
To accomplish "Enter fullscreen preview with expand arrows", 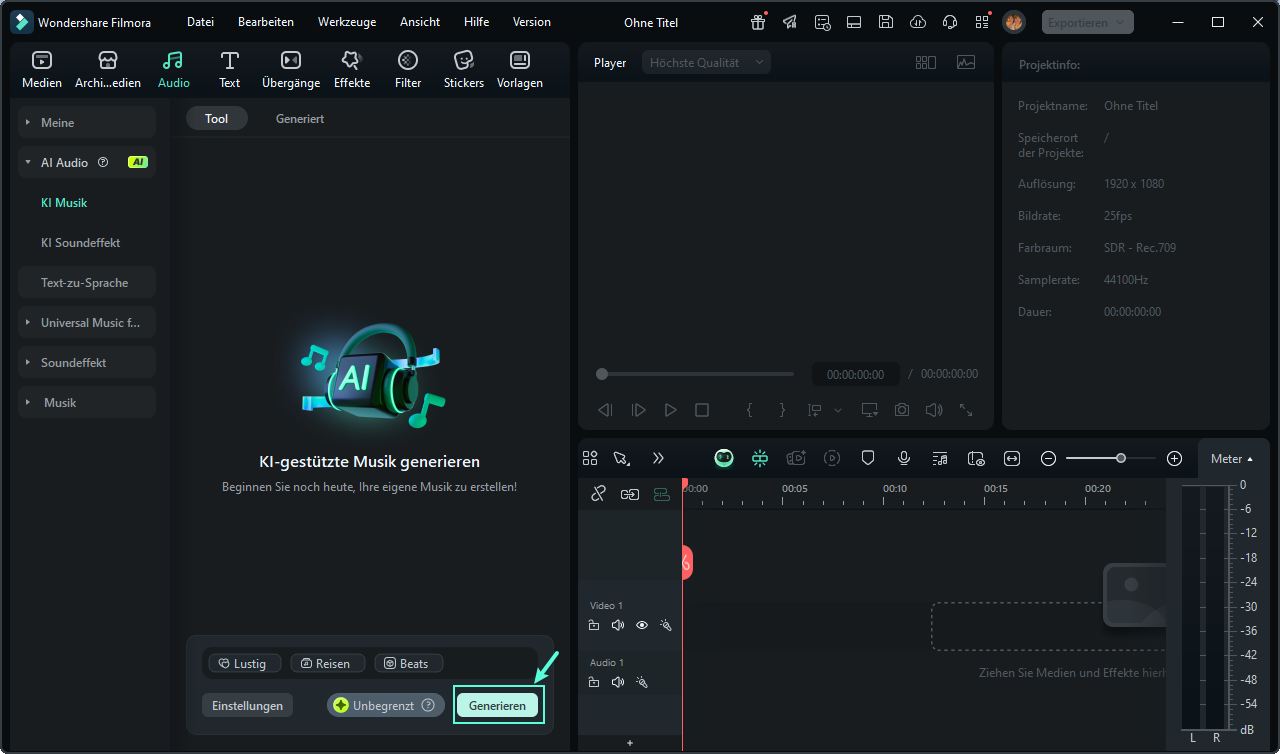I will (966, 410).
